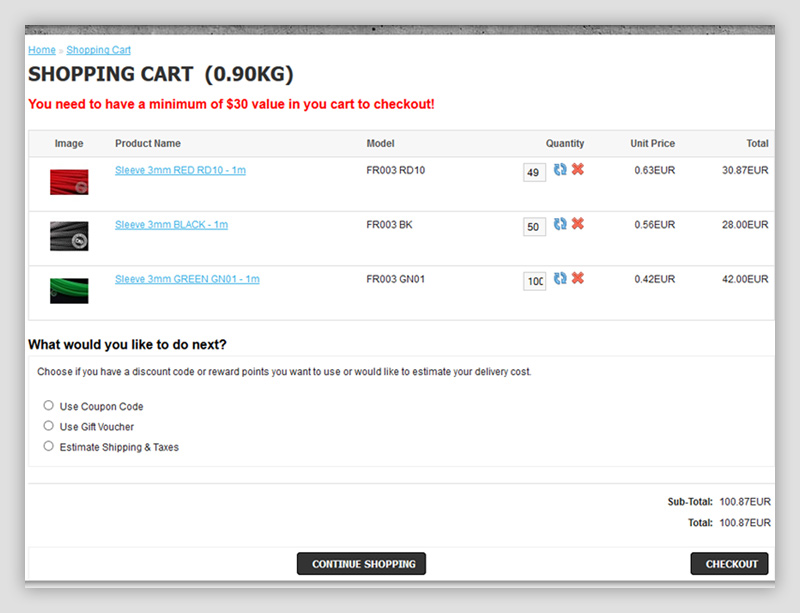Open Sleeve 3mm RED RD10 product page
Screen dimensions: 800x613
180,170
